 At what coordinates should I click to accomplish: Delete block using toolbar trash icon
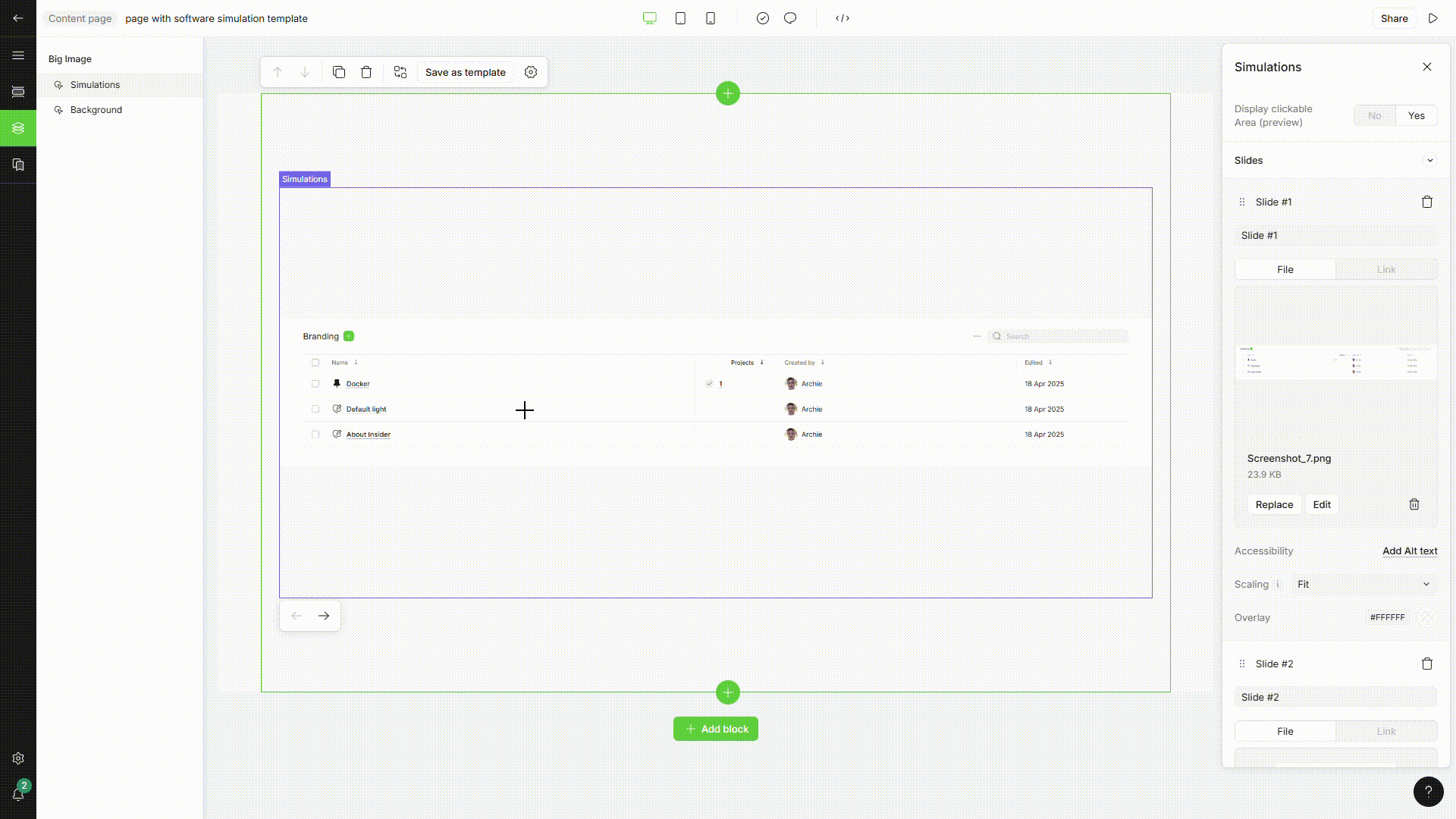[366, 72]
